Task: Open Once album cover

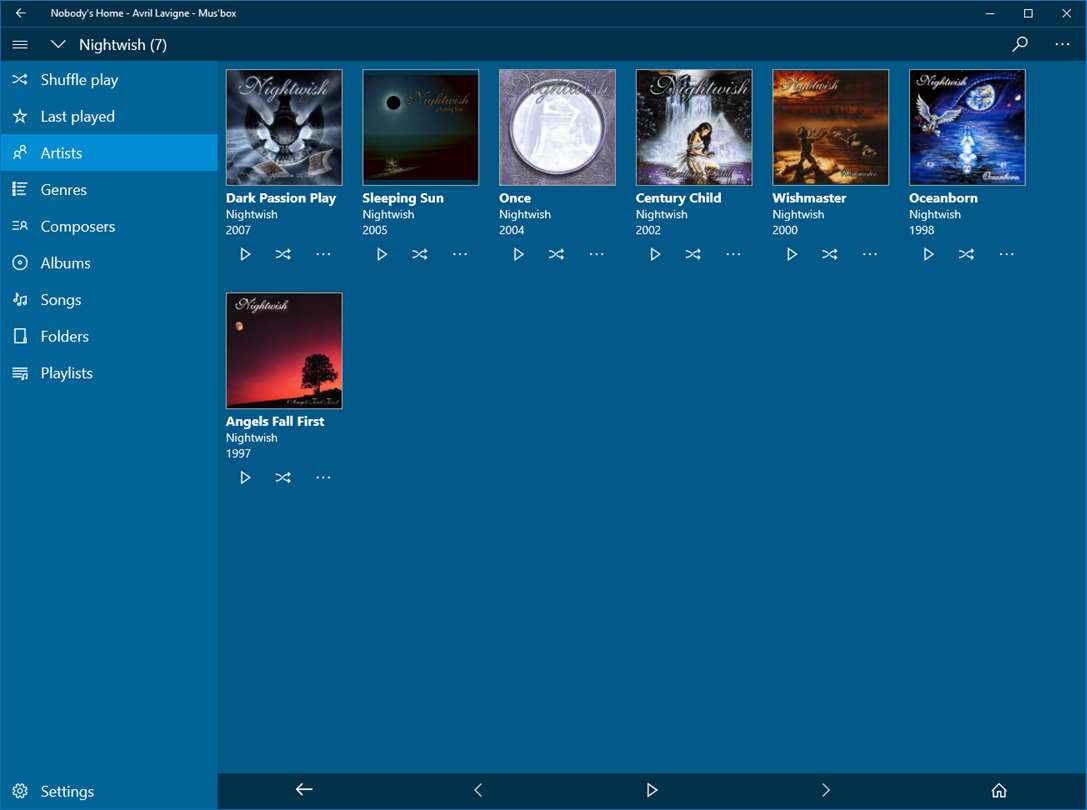Action: [557, 127]
